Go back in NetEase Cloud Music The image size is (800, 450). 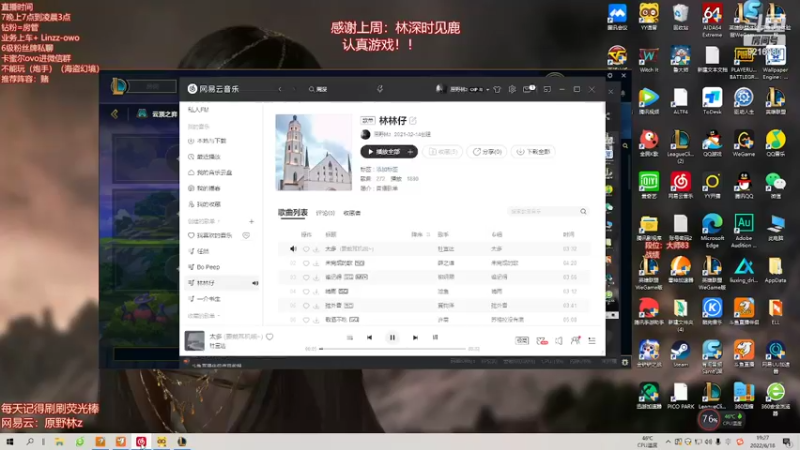[280, 89]
